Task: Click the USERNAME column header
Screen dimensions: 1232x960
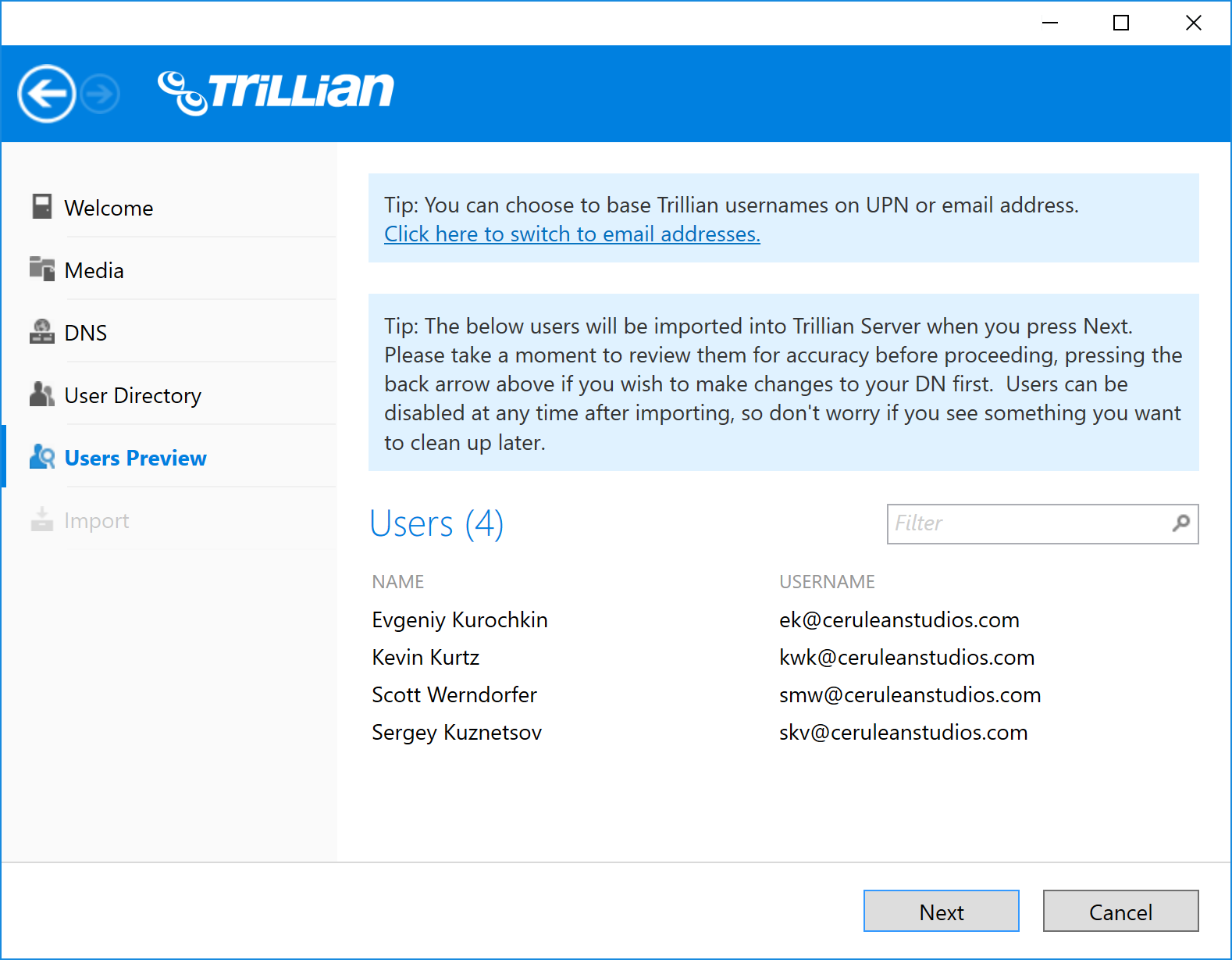Action: coord(827,581)
